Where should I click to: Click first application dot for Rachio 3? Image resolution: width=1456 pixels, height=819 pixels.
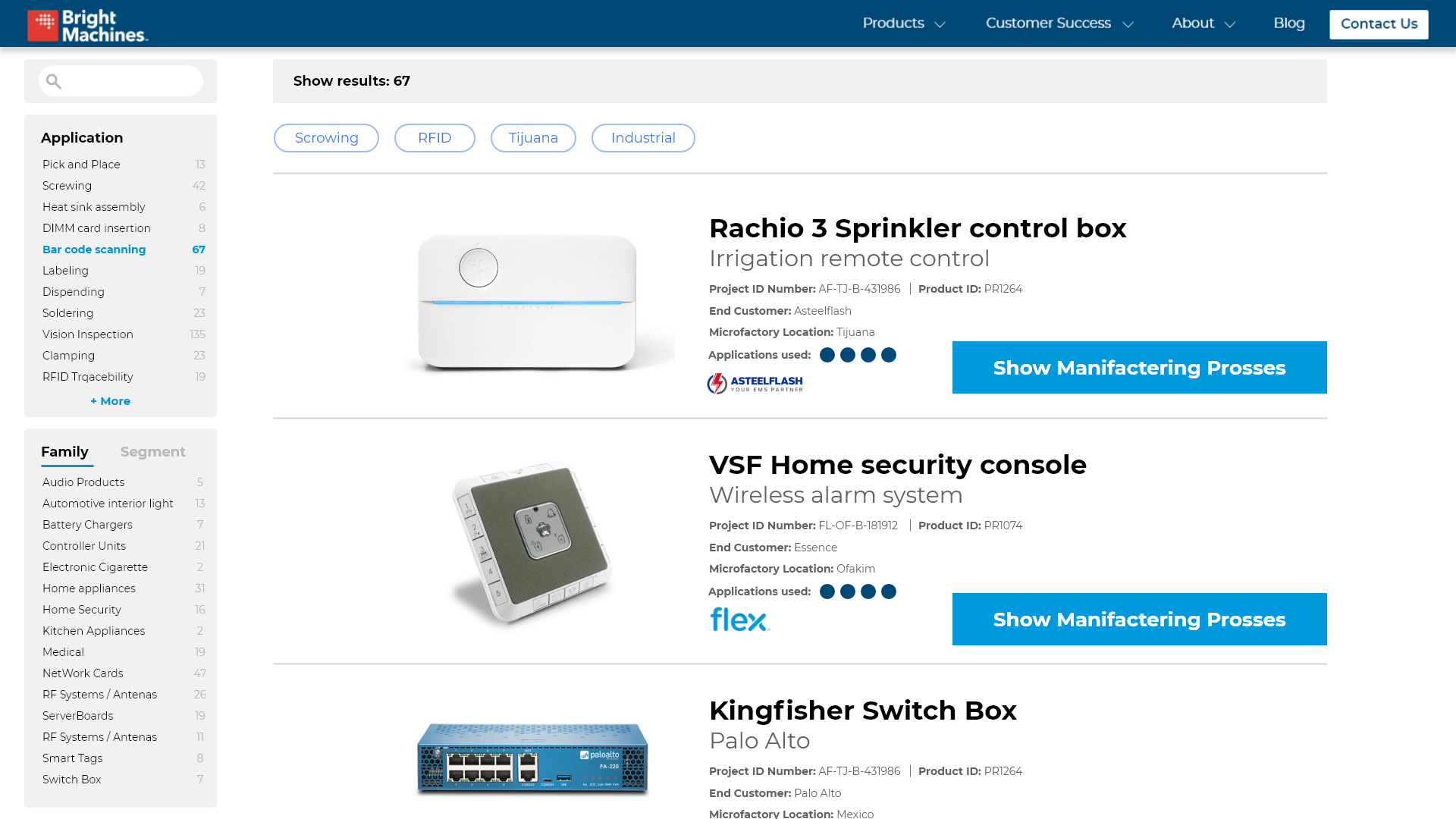827,355
